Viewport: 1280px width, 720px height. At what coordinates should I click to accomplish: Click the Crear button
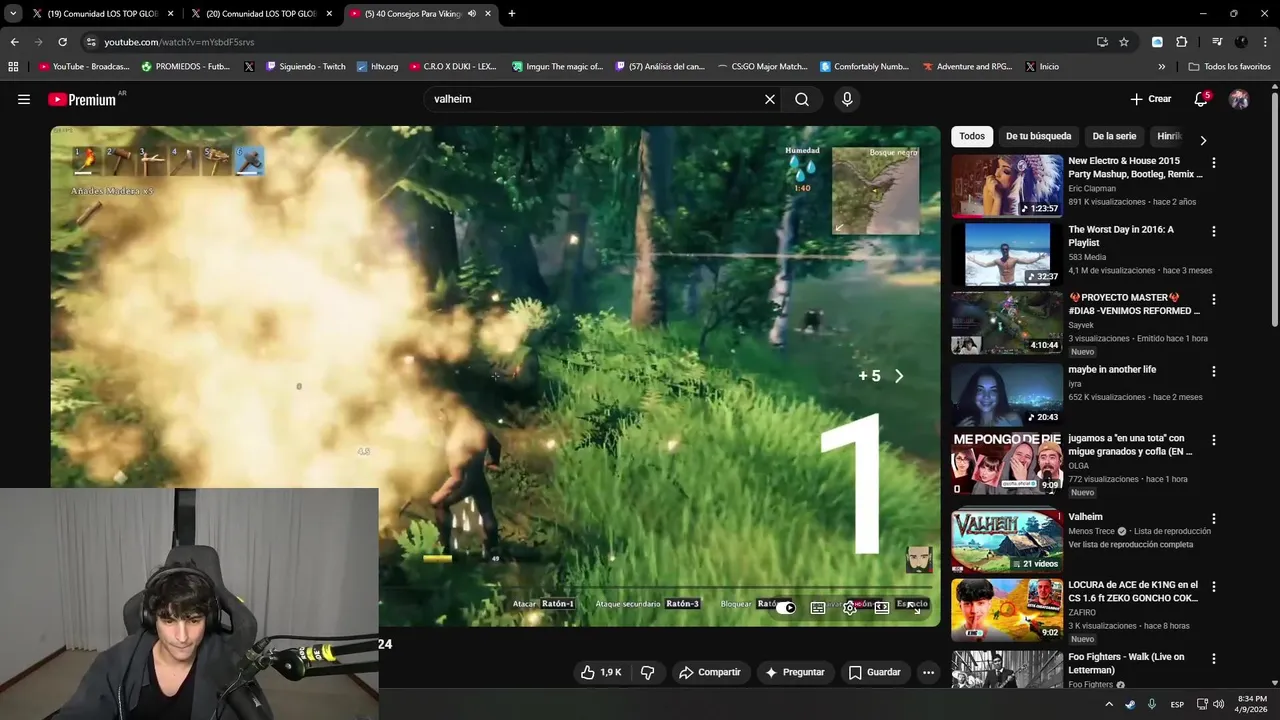[1150, 99]
